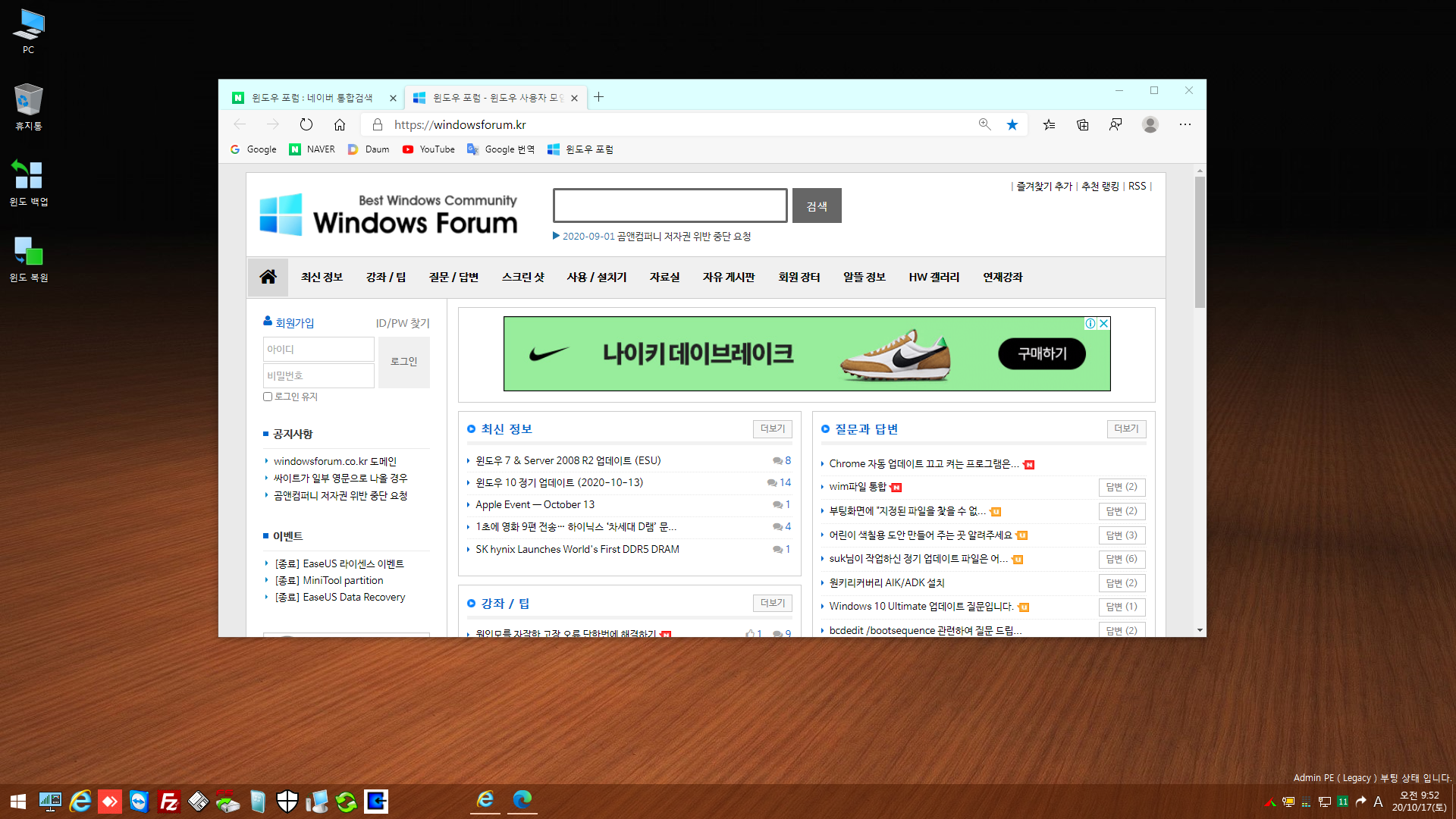Go to the browser home page icon

coord(340,124)
